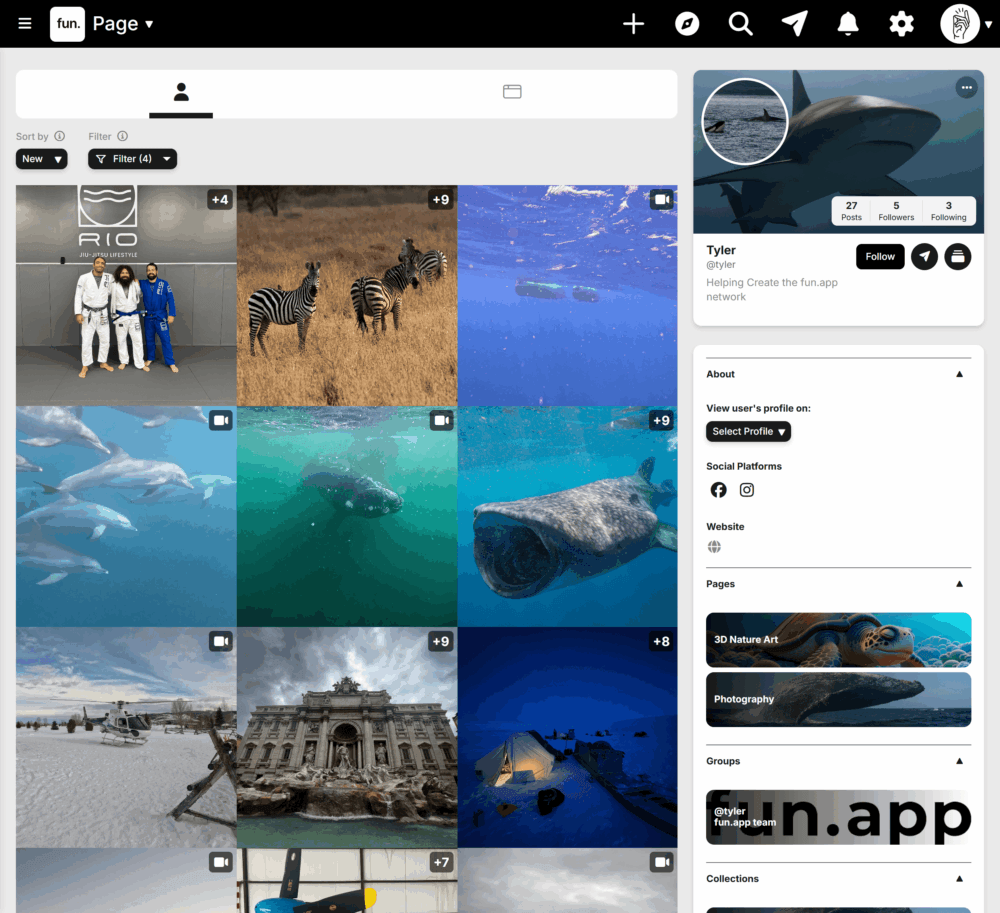1000x913 pixels.
Task: Collapse the About section
Action: coord(959,374)
